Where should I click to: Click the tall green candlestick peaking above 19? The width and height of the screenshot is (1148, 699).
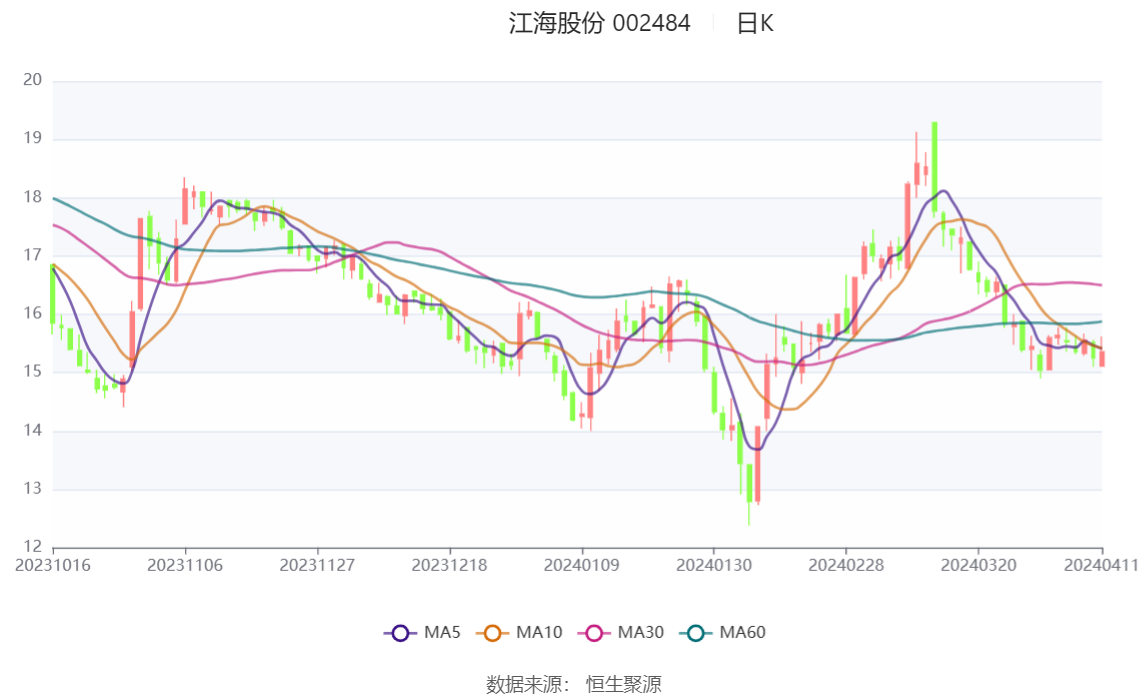click(x=934, y=165)
